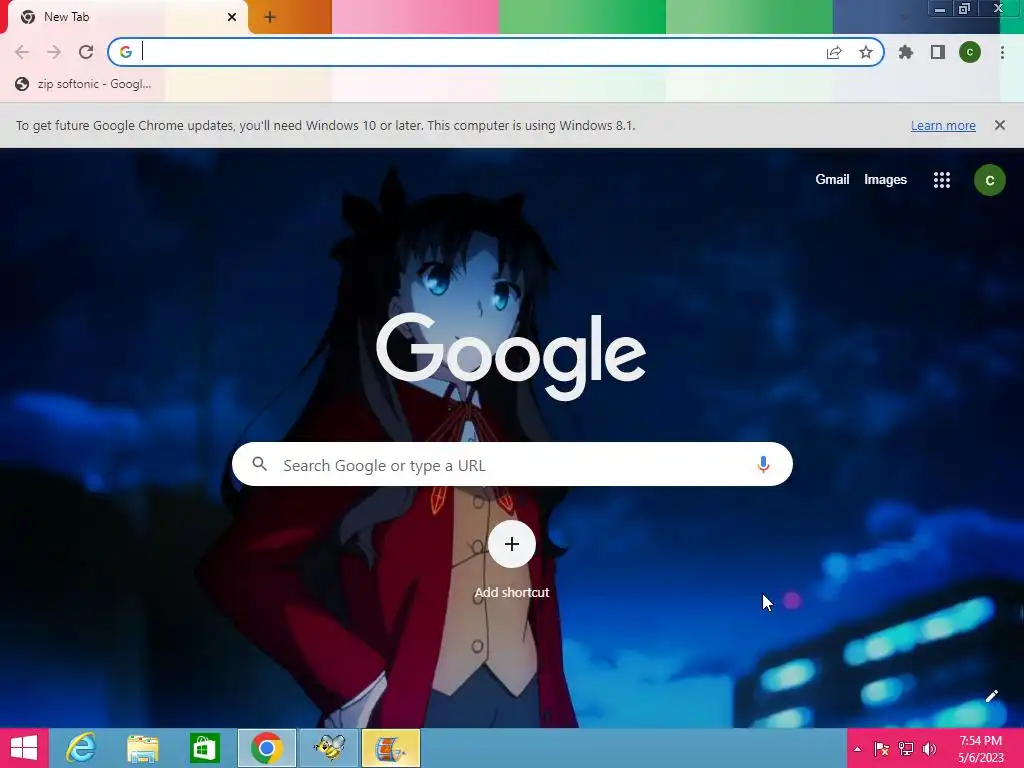Start voice search with microphone
Image resolution: width=1024 pixels, height=768 pixels.
click(763, 464)
